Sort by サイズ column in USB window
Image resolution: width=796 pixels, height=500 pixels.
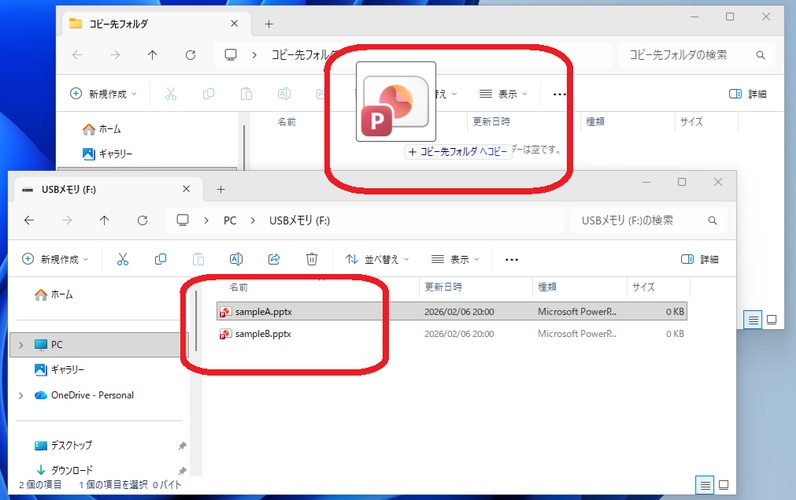click(644, 287)
